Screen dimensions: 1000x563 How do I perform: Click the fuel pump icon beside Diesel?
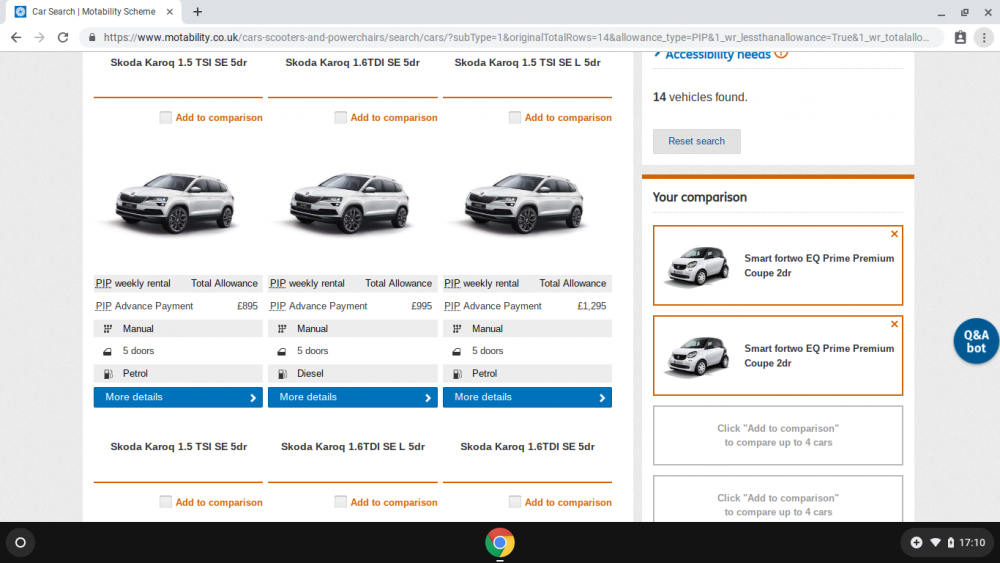point(283,374)
